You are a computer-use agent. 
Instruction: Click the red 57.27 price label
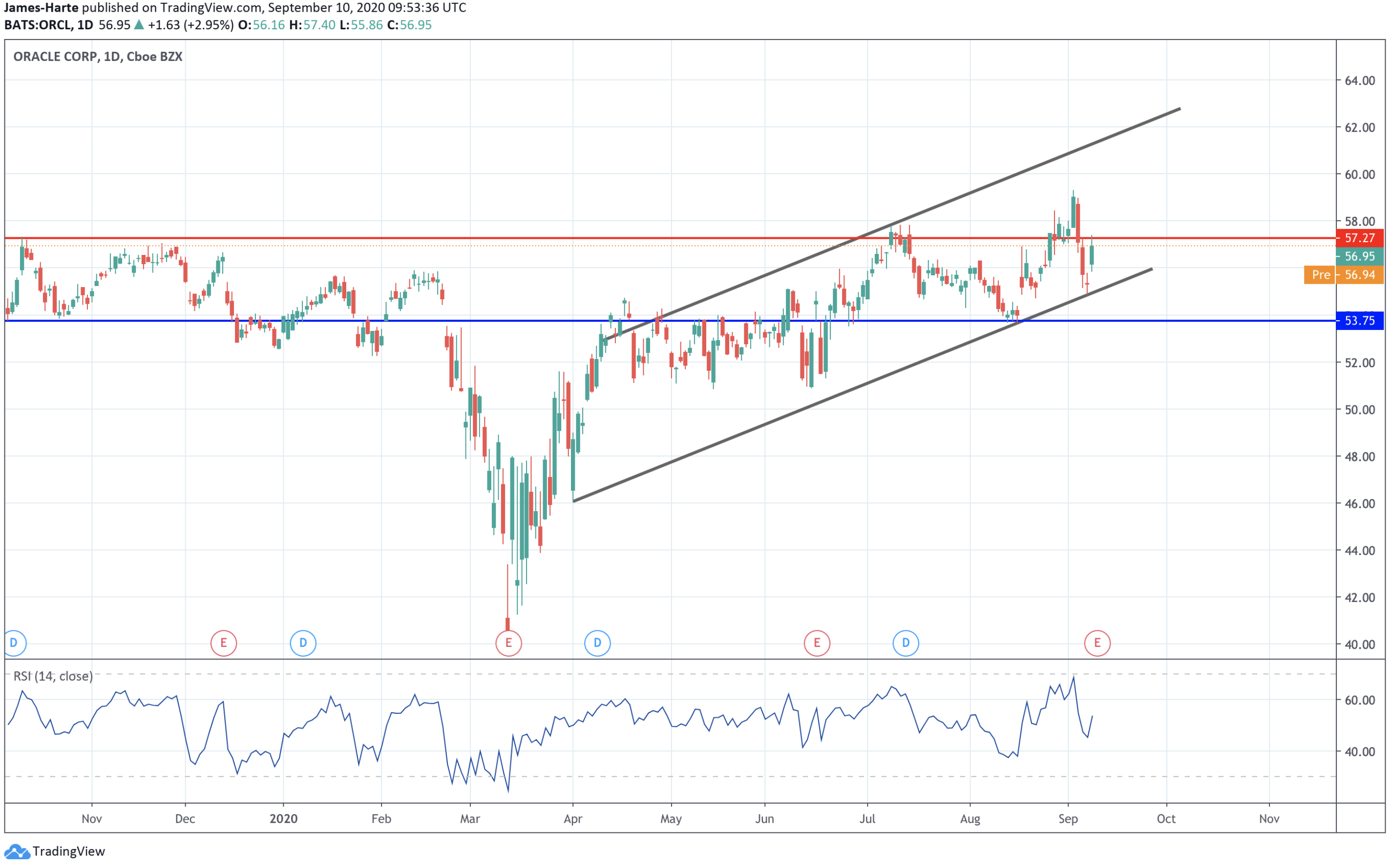(1359, 238)
